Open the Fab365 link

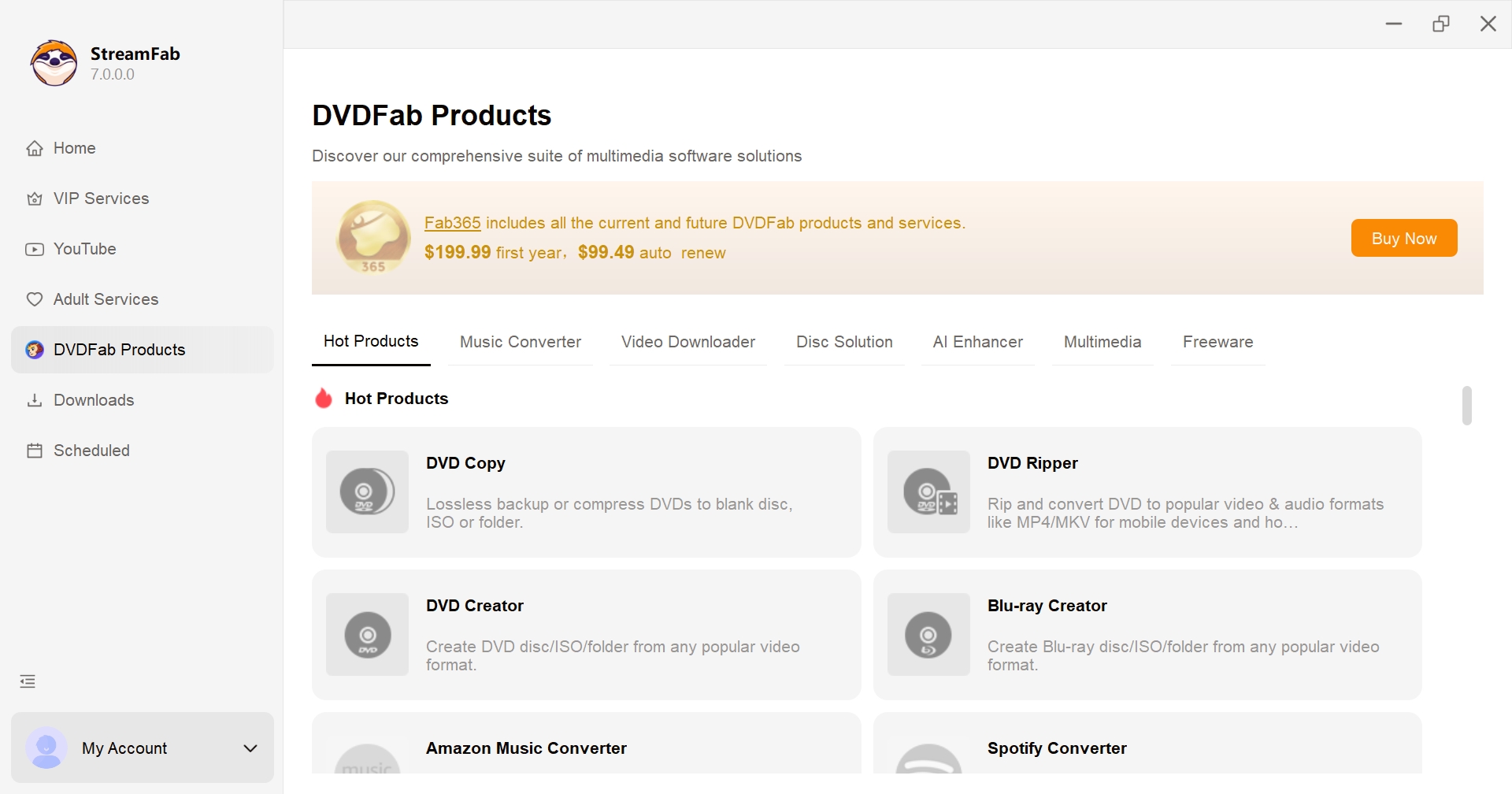pyautogui.click(x=452, y=223)
